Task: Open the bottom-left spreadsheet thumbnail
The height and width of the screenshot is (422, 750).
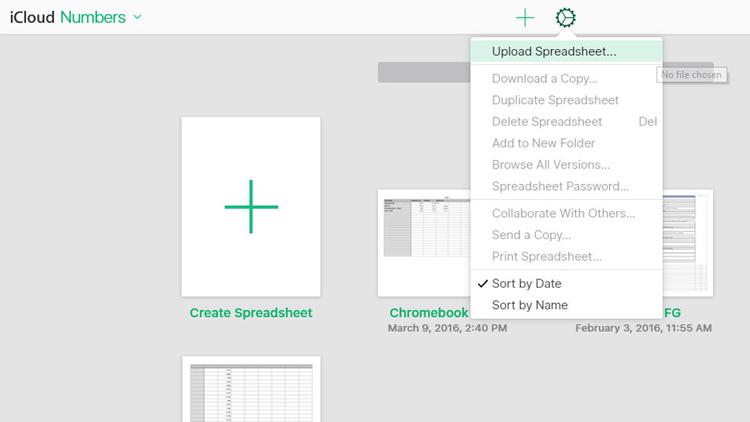Action: [x=251, y=390]
